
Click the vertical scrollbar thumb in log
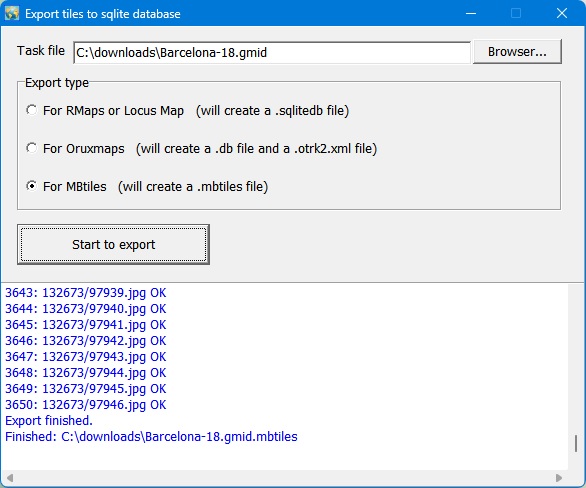point(576,443)
